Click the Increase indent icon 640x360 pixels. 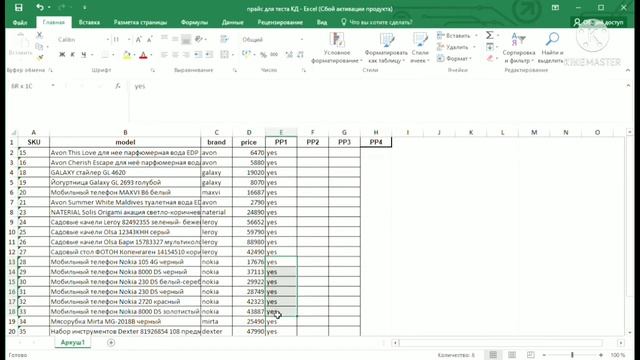coord(209,54)
